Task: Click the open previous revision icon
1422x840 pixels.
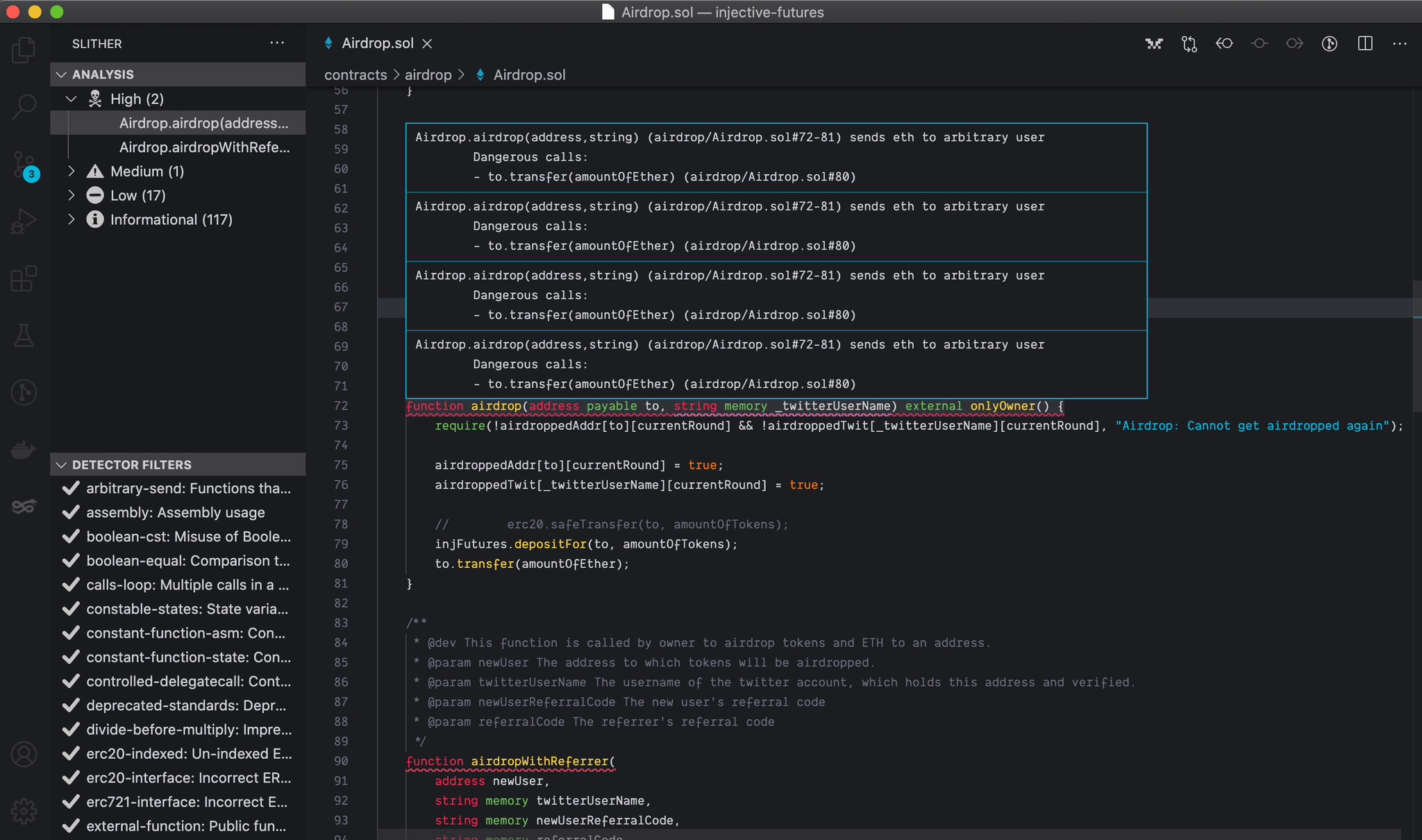Action: click(x=1224, y=44)
